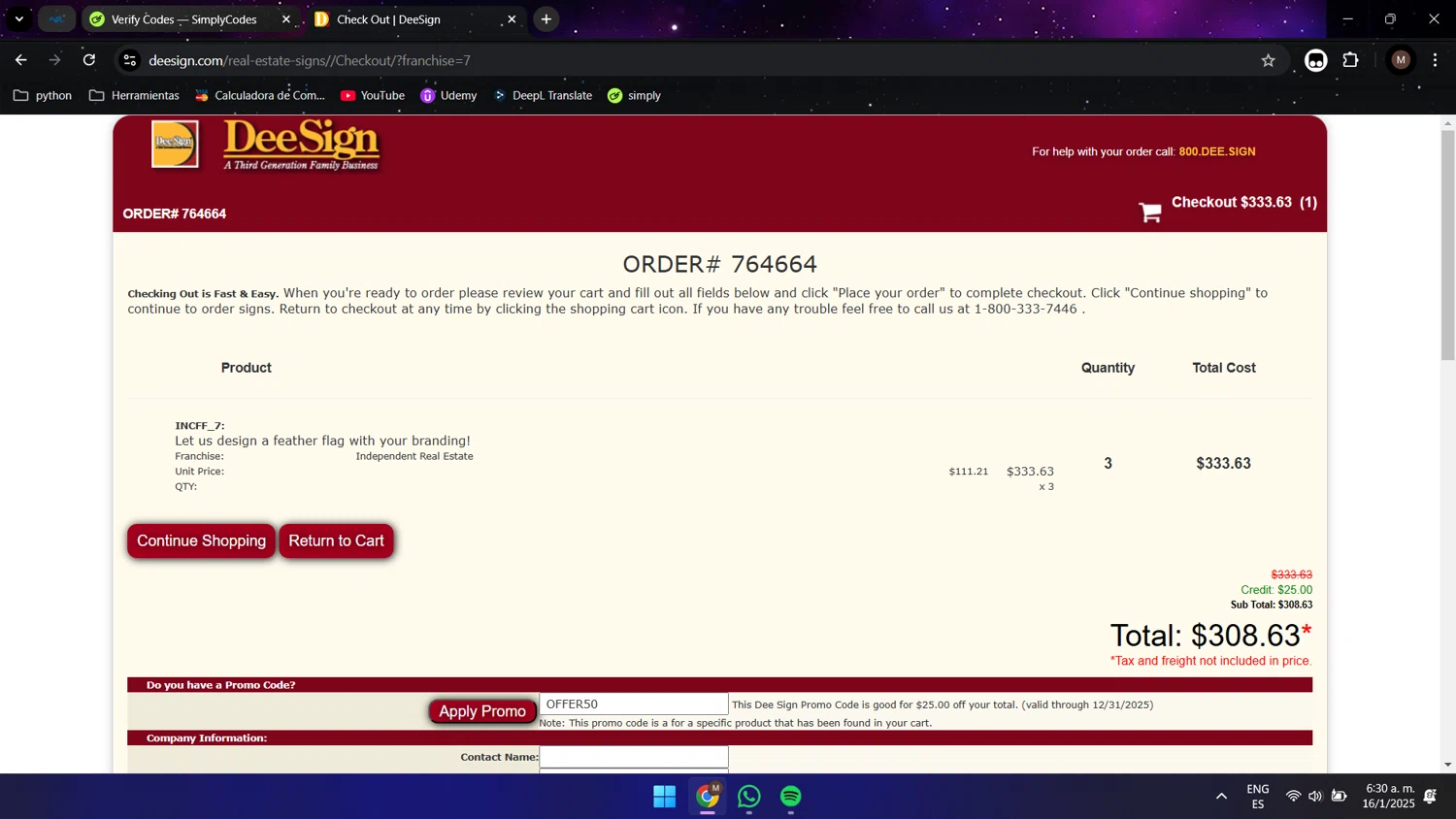Click the Total Cost column header
This screenshot has width=1456, height=819.
[1224, 368]
